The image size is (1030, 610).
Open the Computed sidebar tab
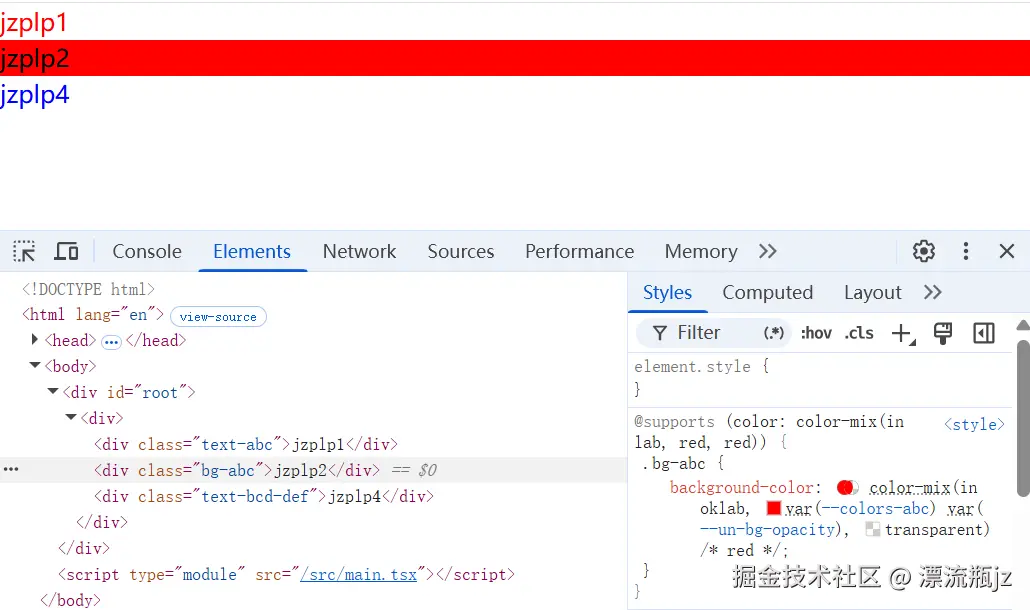[x=767, y=292]
